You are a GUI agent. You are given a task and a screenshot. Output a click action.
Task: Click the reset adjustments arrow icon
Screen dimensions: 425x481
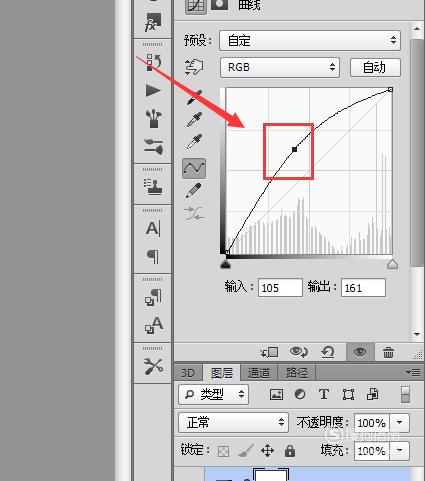click(328, 352)
